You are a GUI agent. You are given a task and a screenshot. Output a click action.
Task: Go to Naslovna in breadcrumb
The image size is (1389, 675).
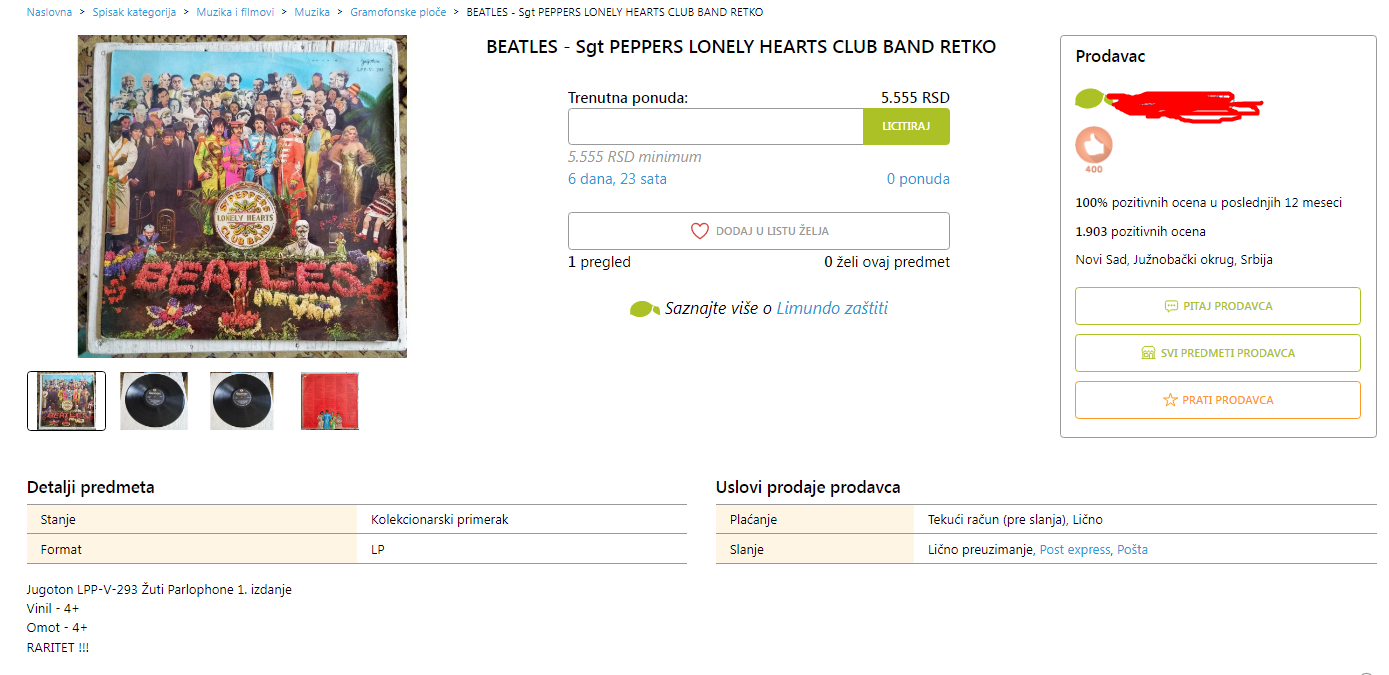tap(49, 12)
